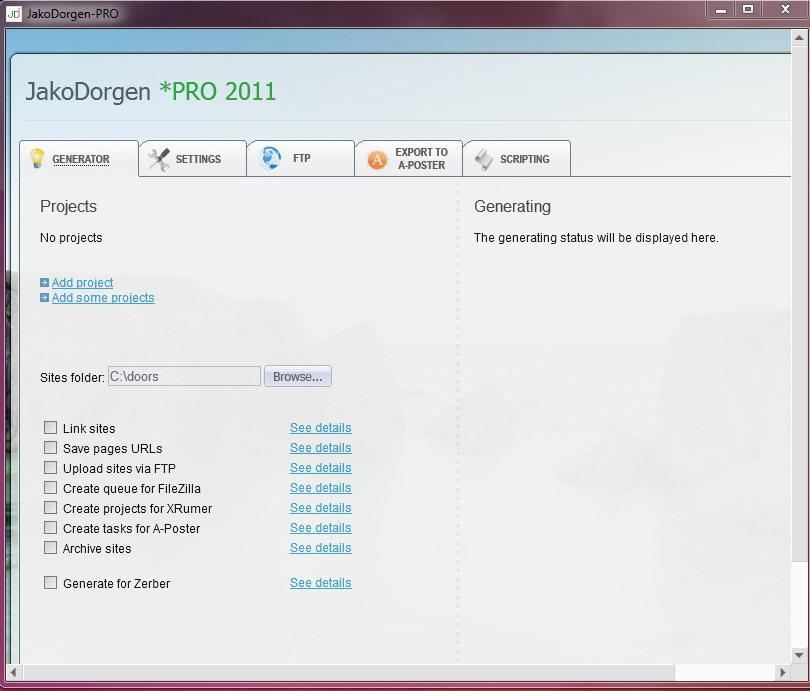
Task: Click the Add project link
Action: point(82,282)
